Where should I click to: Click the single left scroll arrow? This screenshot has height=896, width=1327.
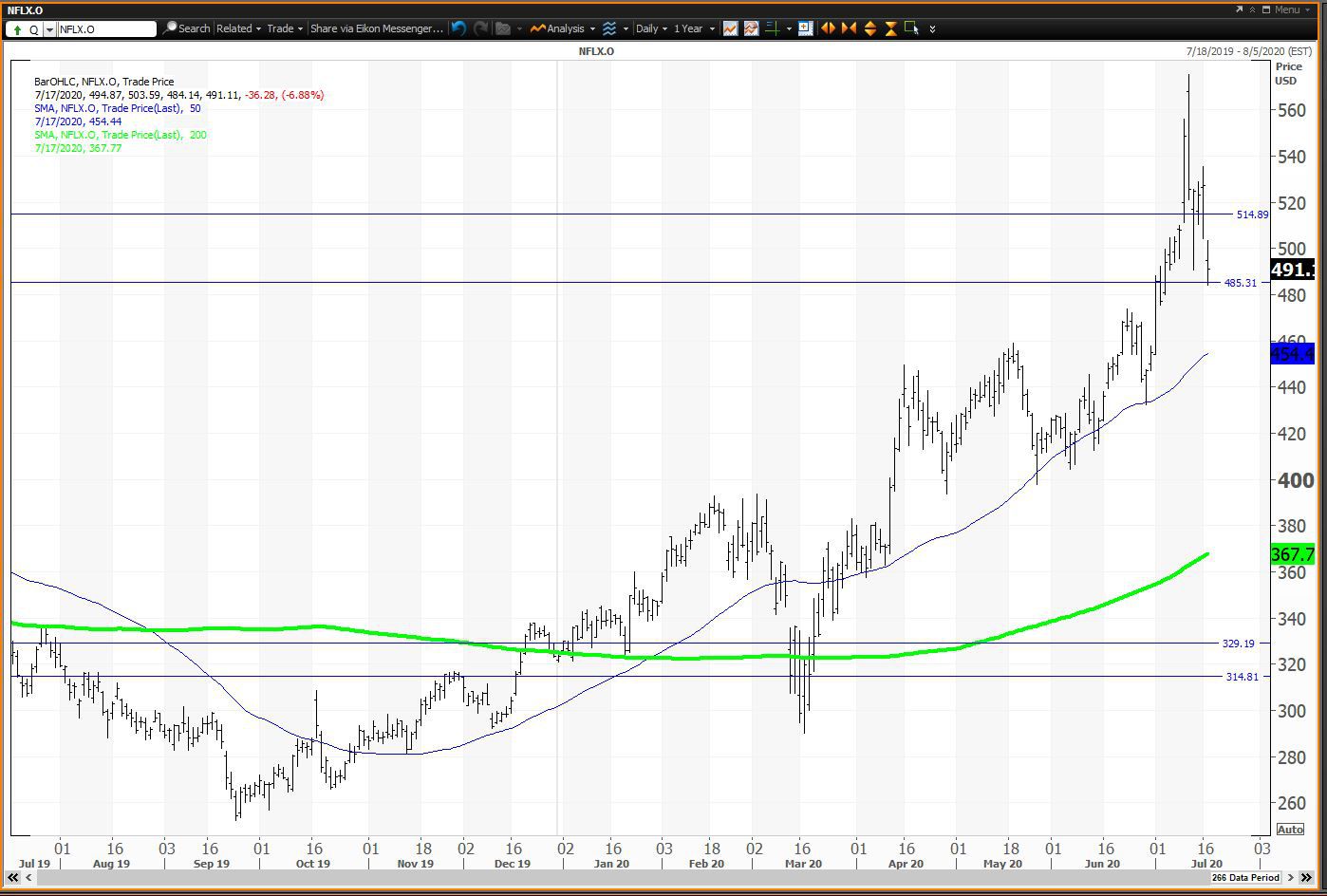tap(28, 878)
